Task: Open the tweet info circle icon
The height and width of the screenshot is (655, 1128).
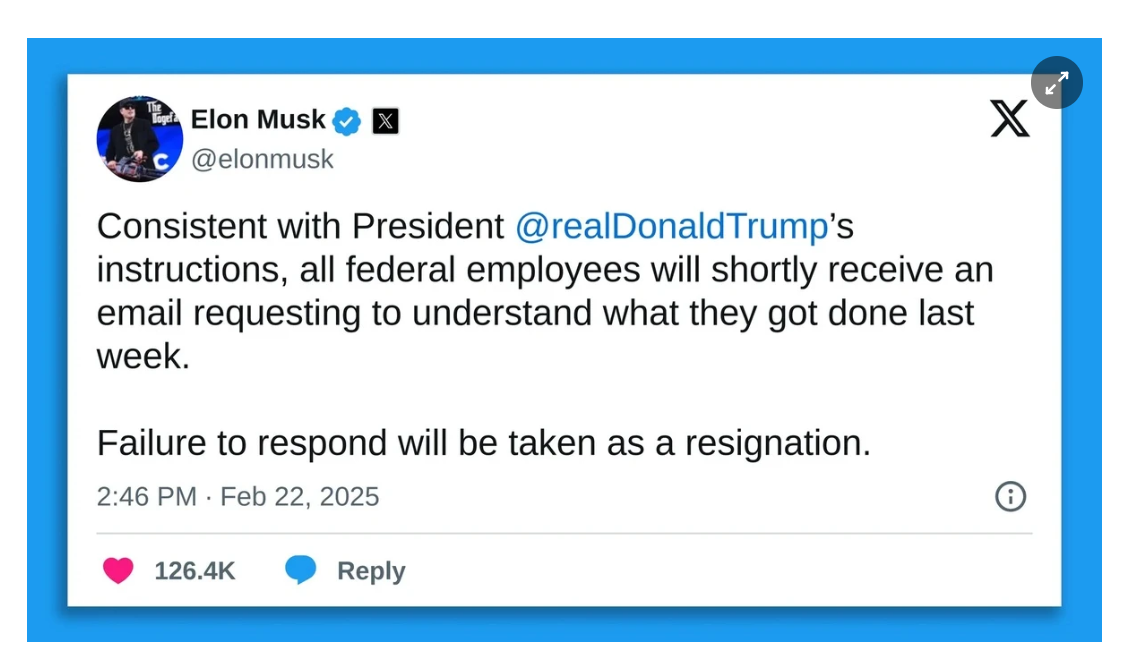Action: 1010,496
